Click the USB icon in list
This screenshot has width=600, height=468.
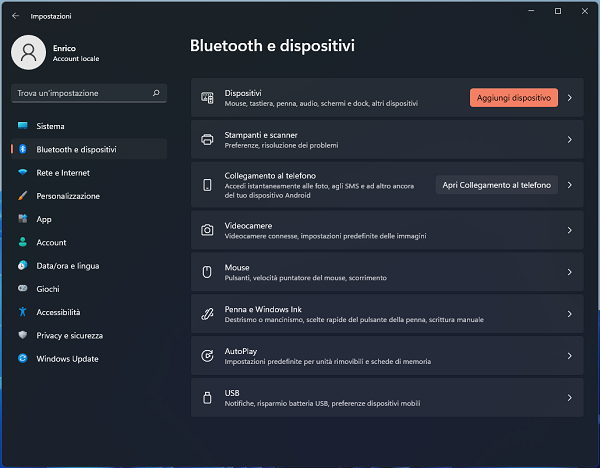click(x=207, y=398)
